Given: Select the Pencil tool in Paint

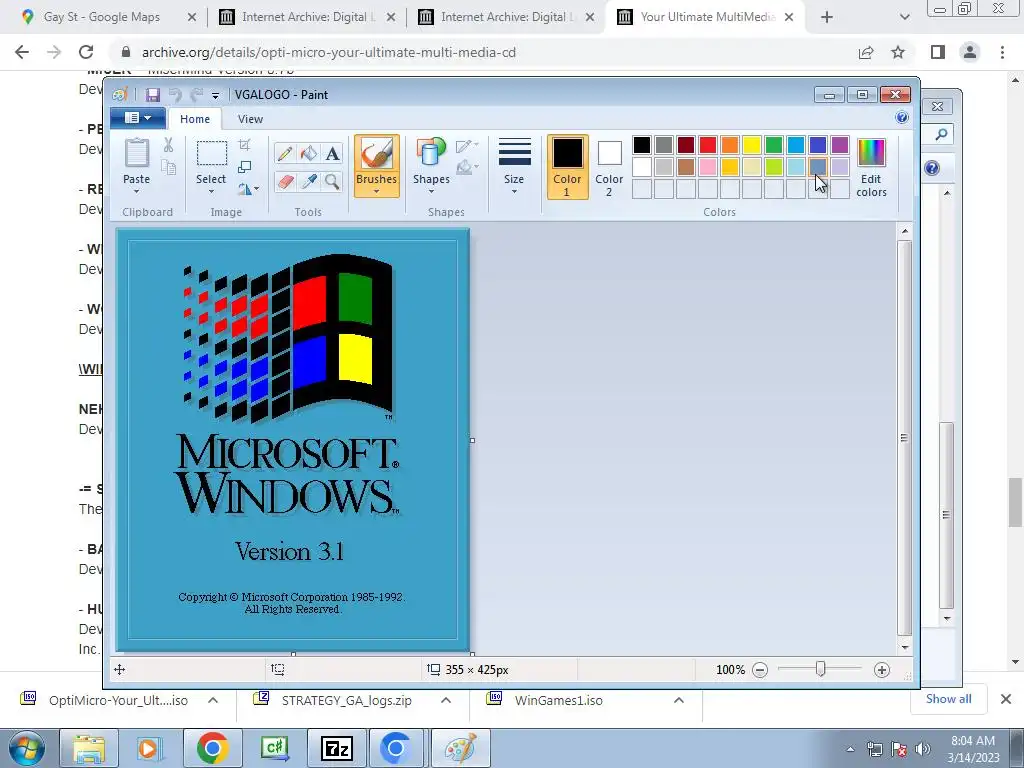Looking at the screenshot, I should click(x=285, y=153).
